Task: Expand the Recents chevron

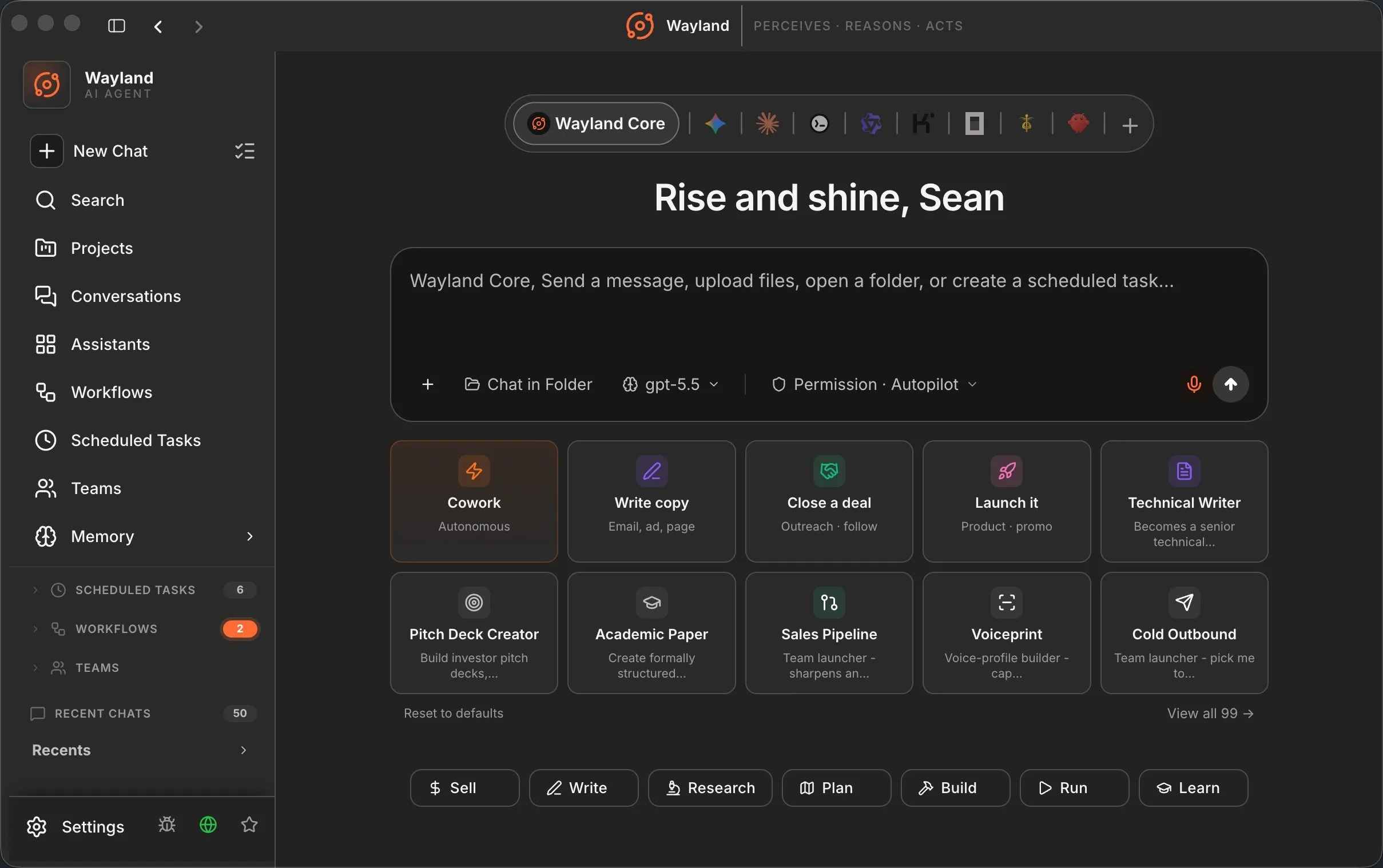Action: tap(244, 750)
